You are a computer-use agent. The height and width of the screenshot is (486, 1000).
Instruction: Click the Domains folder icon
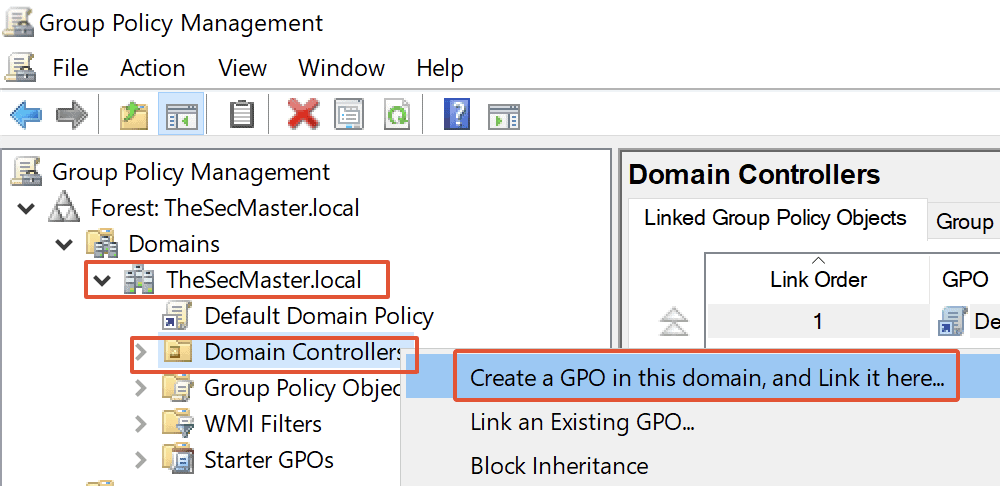(x=102, y=244)
